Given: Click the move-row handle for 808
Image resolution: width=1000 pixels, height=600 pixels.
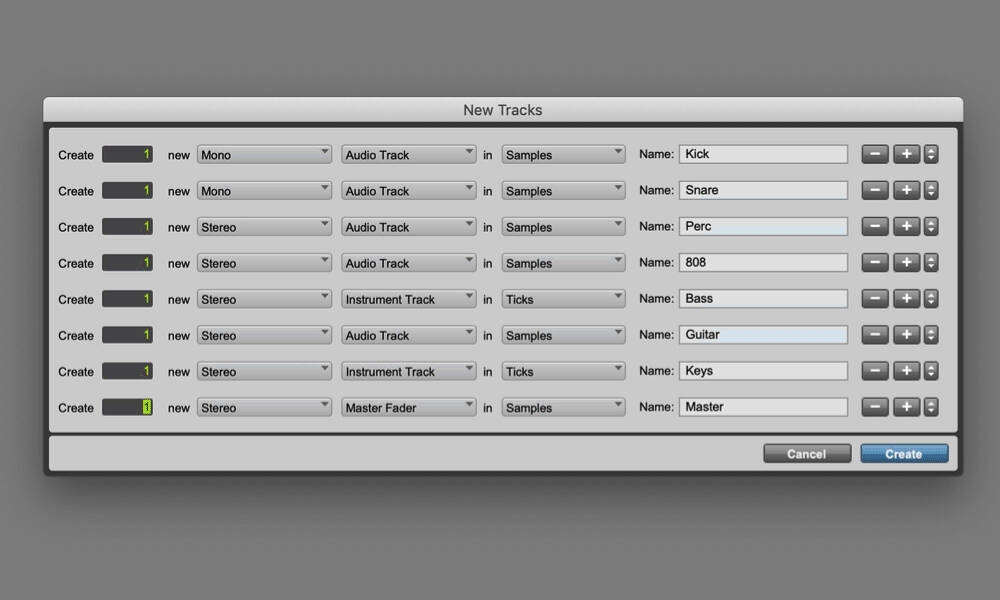Looking at the screenshot, I should 931,263.
